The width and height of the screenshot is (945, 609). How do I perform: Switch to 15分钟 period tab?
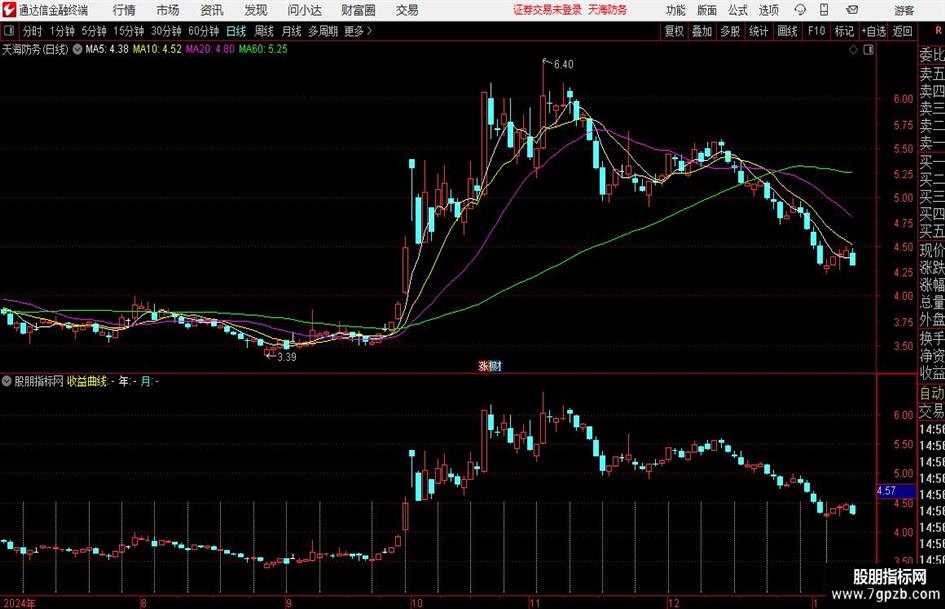(x=129, y=31)
